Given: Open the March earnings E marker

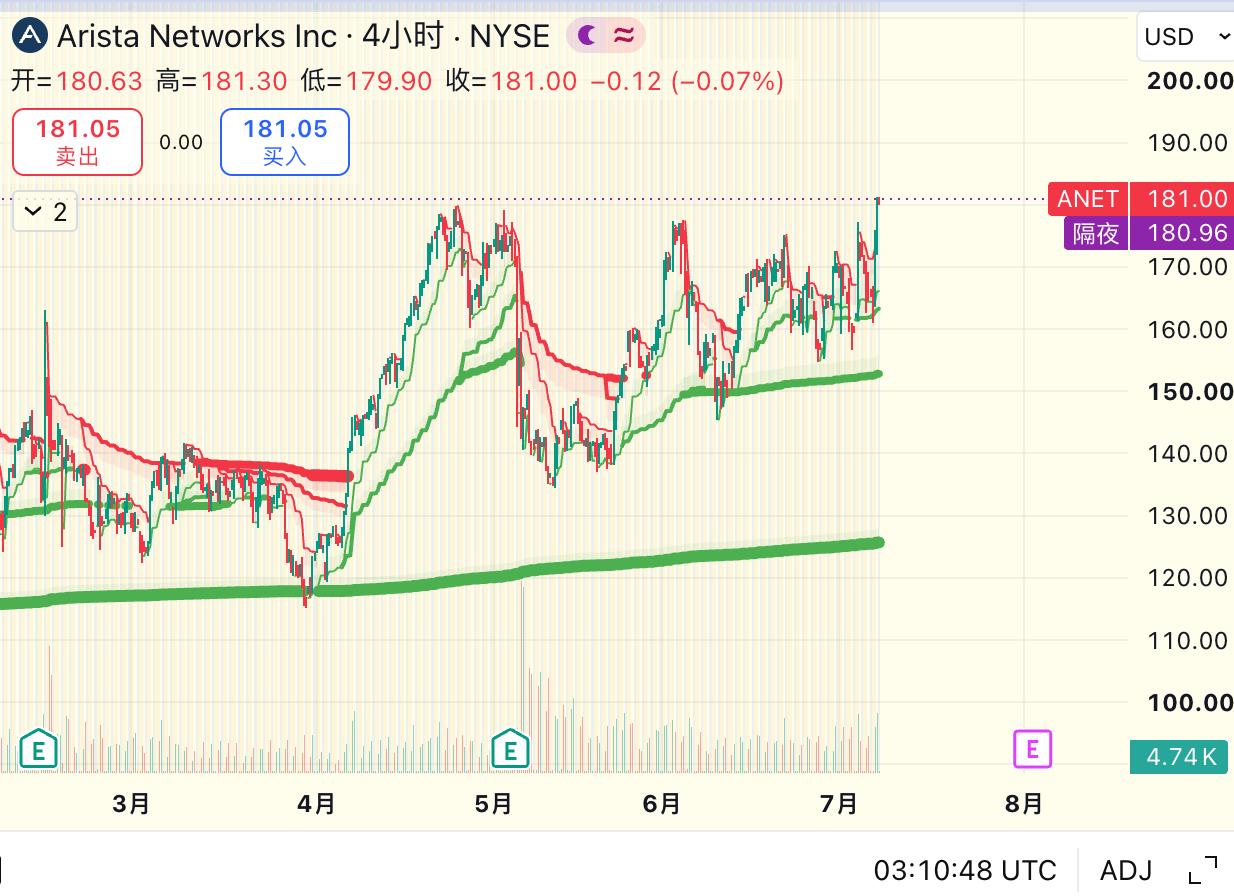Looking at the screenshot, I should tap(39, 748).
